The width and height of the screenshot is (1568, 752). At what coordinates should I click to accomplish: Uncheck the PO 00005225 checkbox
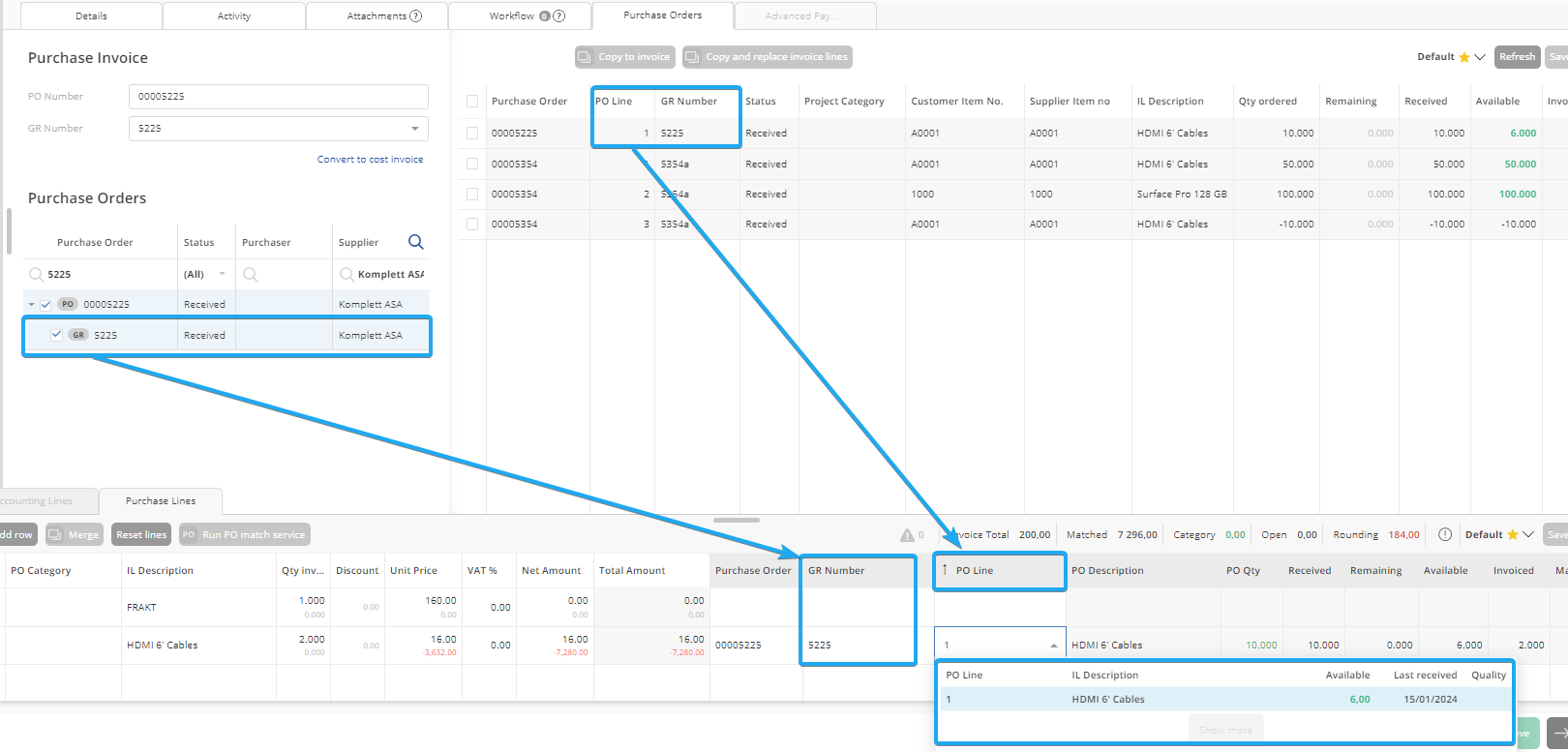tap(45, 305)
